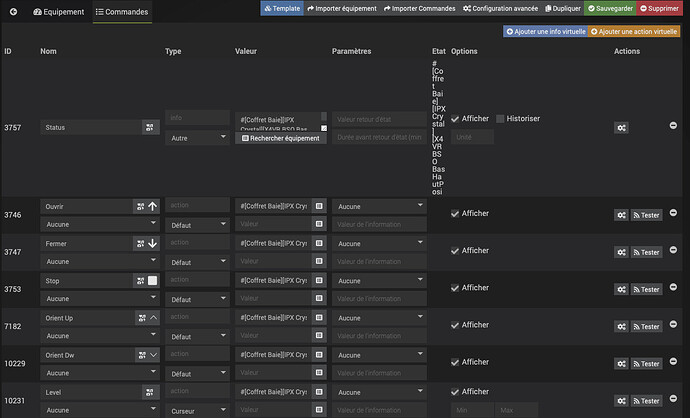
Task: Click list icon beside Fermer Valeur field
Action: click(319, 261)
